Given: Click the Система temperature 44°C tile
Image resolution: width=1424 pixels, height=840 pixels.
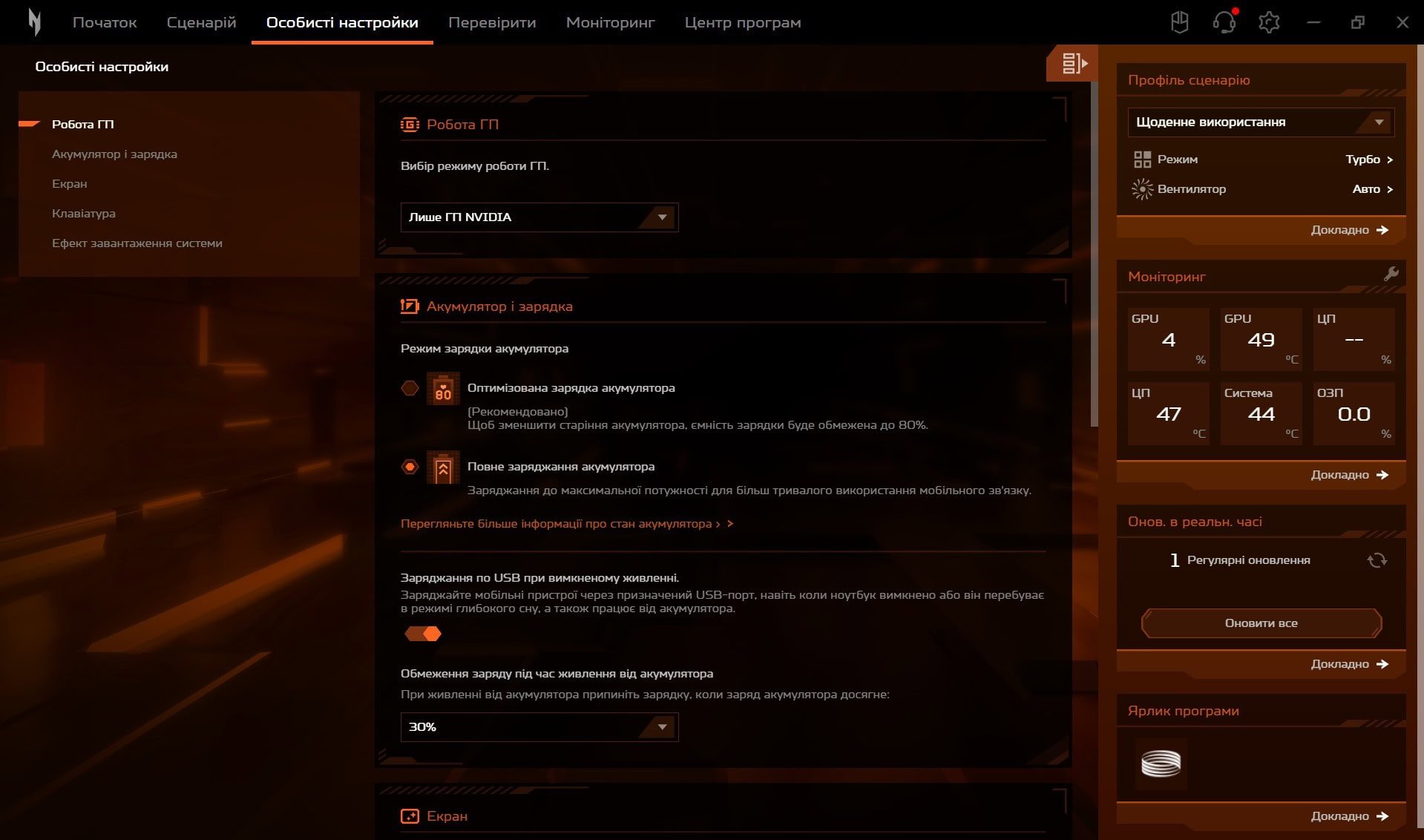Looking at the screenshot, I should (x=1261, y=413).
